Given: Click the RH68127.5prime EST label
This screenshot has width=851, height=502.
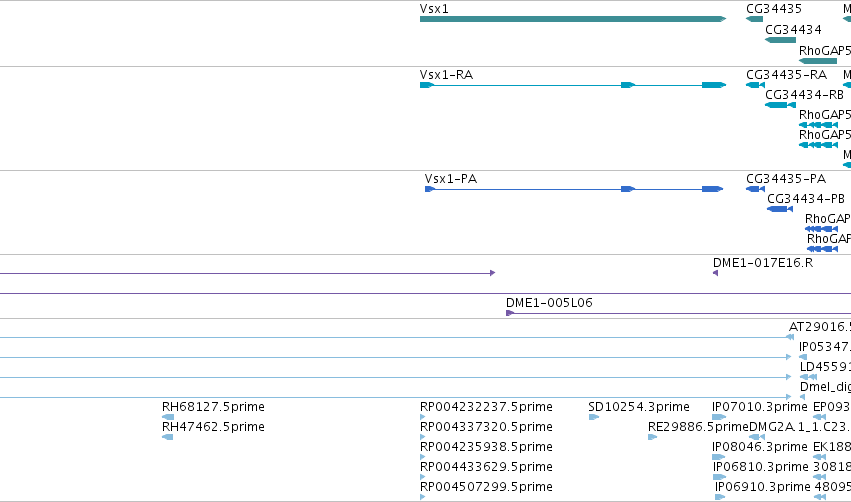Looking at the screenshot, I should pos(213,407).
